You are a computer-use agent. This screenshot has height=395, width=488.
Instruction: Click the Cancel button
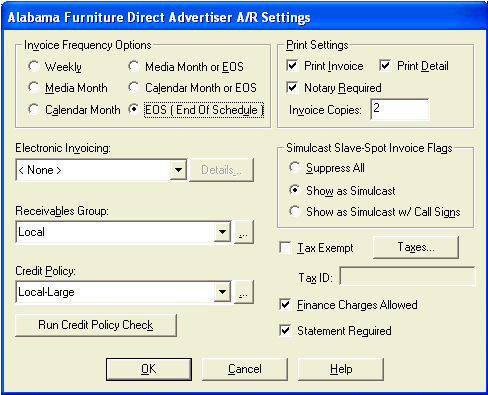[x=245, y=369]
